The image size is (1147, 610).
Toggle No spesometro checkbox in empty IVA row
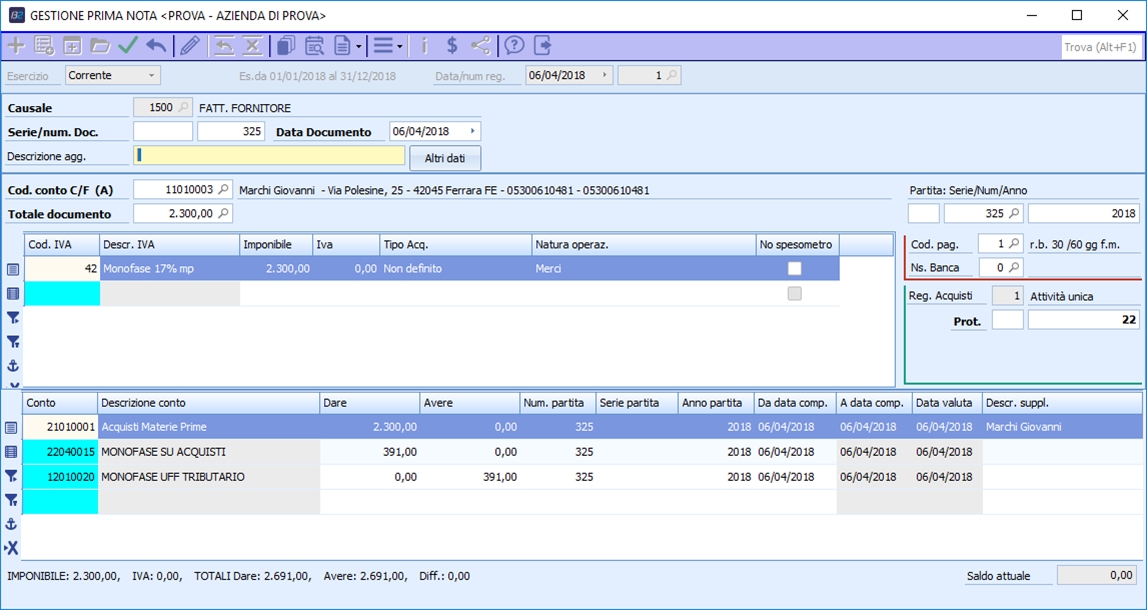(794, 293)
